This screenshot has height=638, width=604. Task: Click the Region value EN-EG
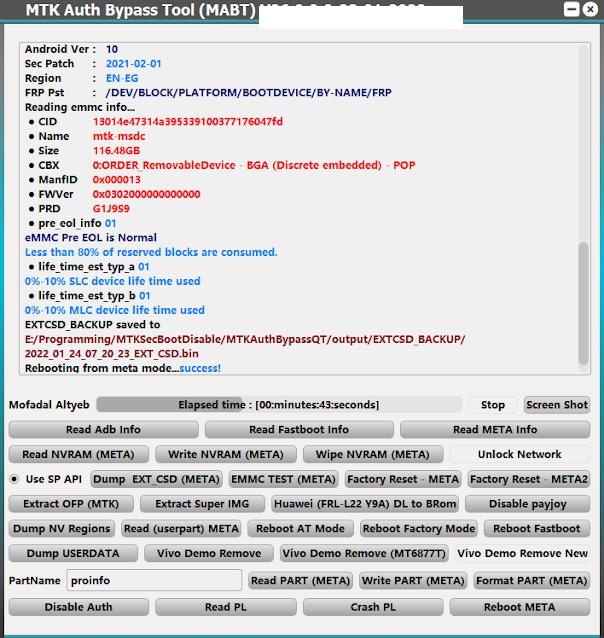[x=122, y=78]
